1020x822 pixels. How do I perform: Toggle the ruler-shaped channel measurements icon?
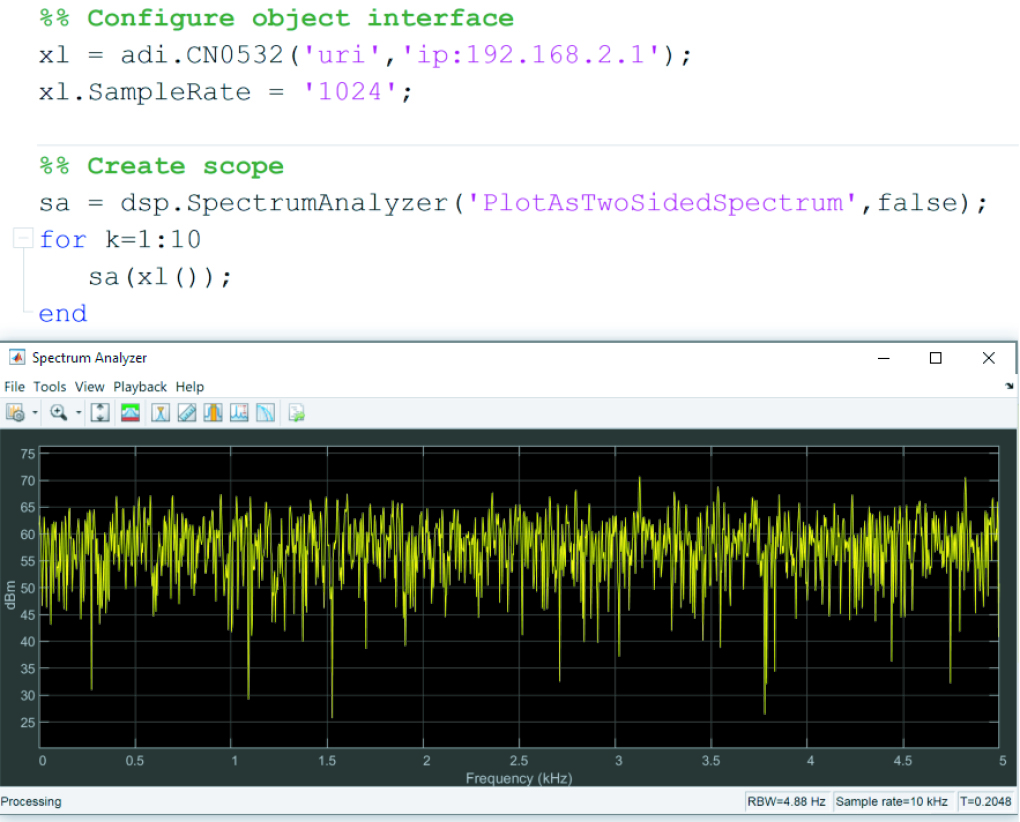point(186,413)
